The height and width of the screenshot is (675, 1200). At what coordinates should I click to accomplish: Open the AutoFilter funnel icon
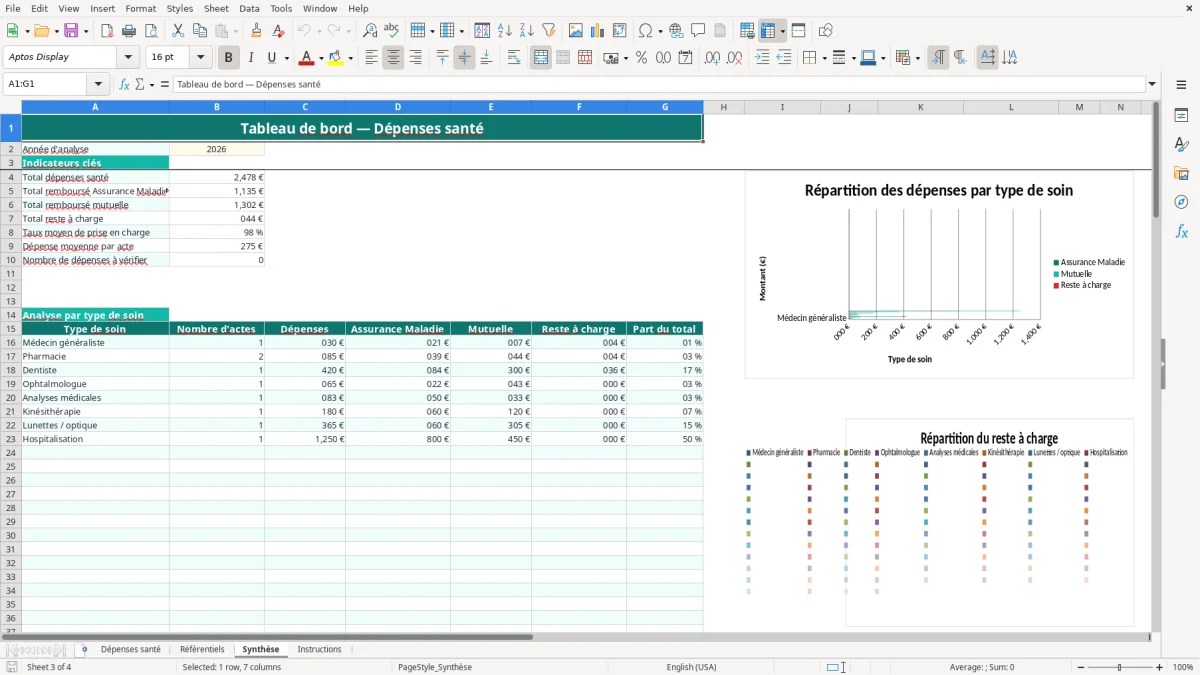[548, 31]
